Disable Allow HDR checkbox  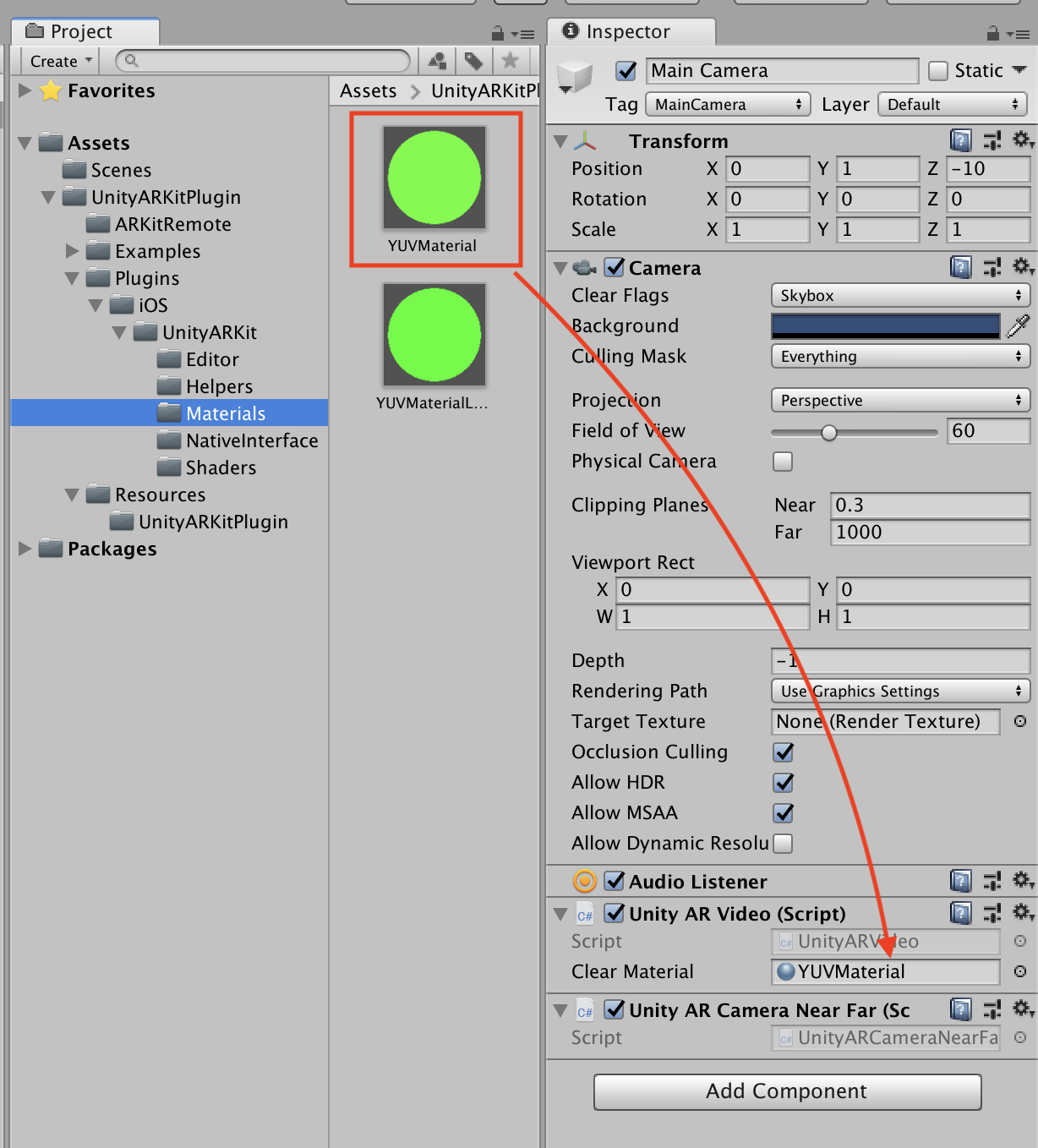click(x=783, y=783)
